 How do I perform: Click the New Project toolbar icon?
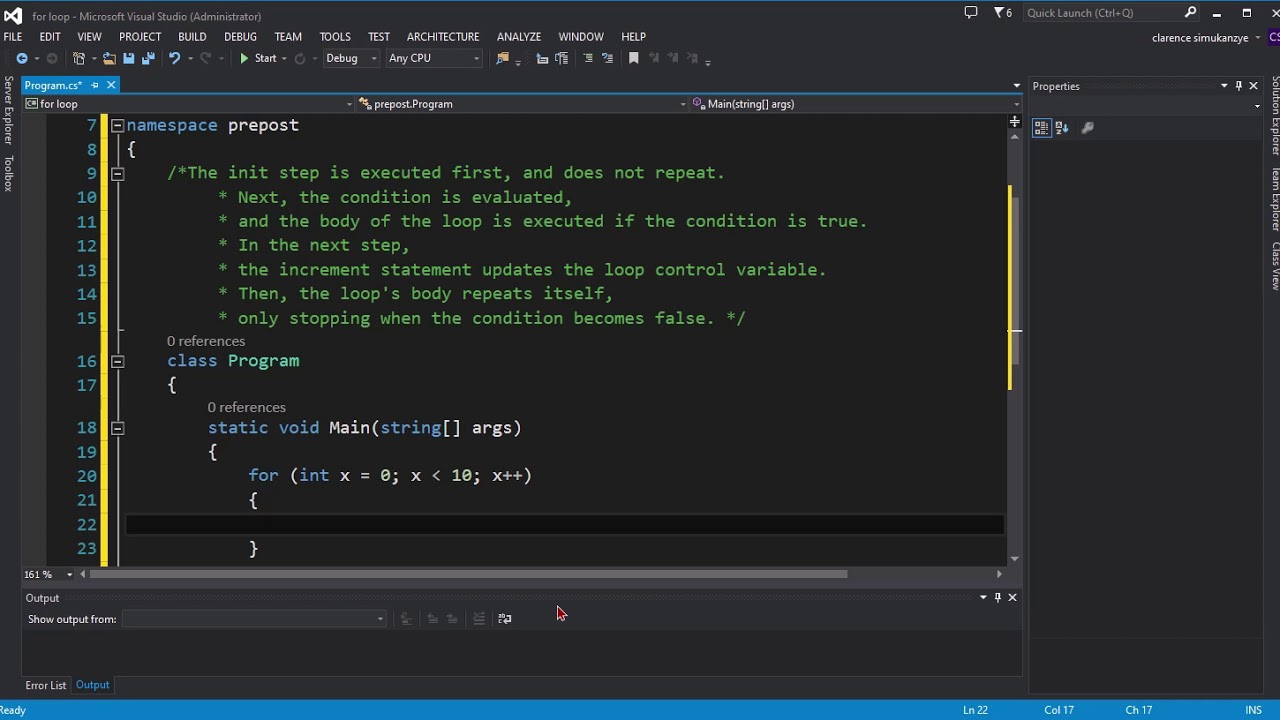(x=79, y=58)
